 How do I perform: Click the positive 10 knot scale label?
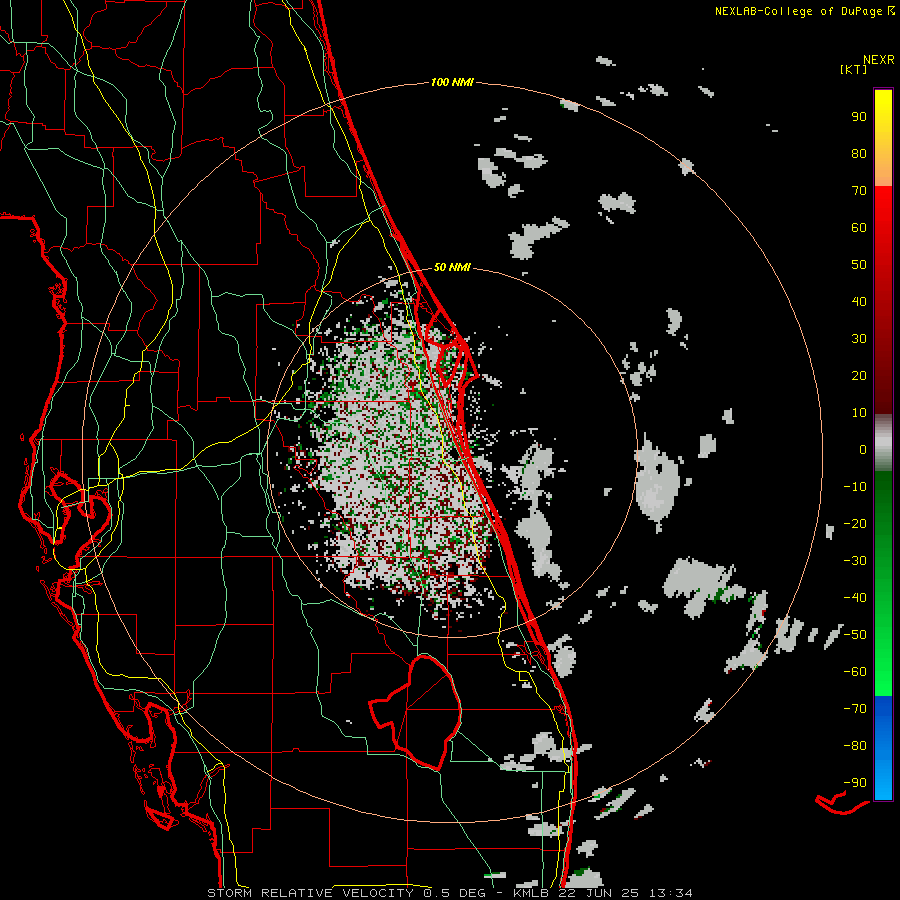pos(859,413)
